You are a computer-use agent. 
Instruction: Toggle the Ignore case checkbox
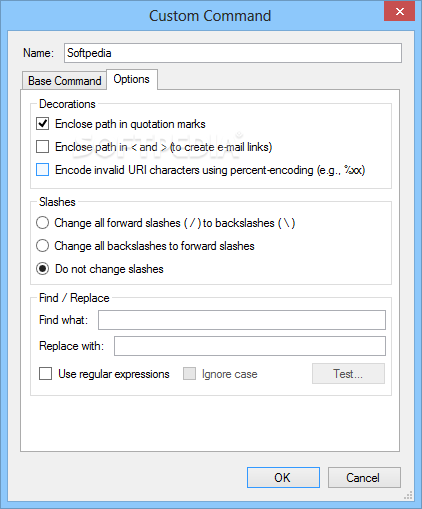coord(189,374)
